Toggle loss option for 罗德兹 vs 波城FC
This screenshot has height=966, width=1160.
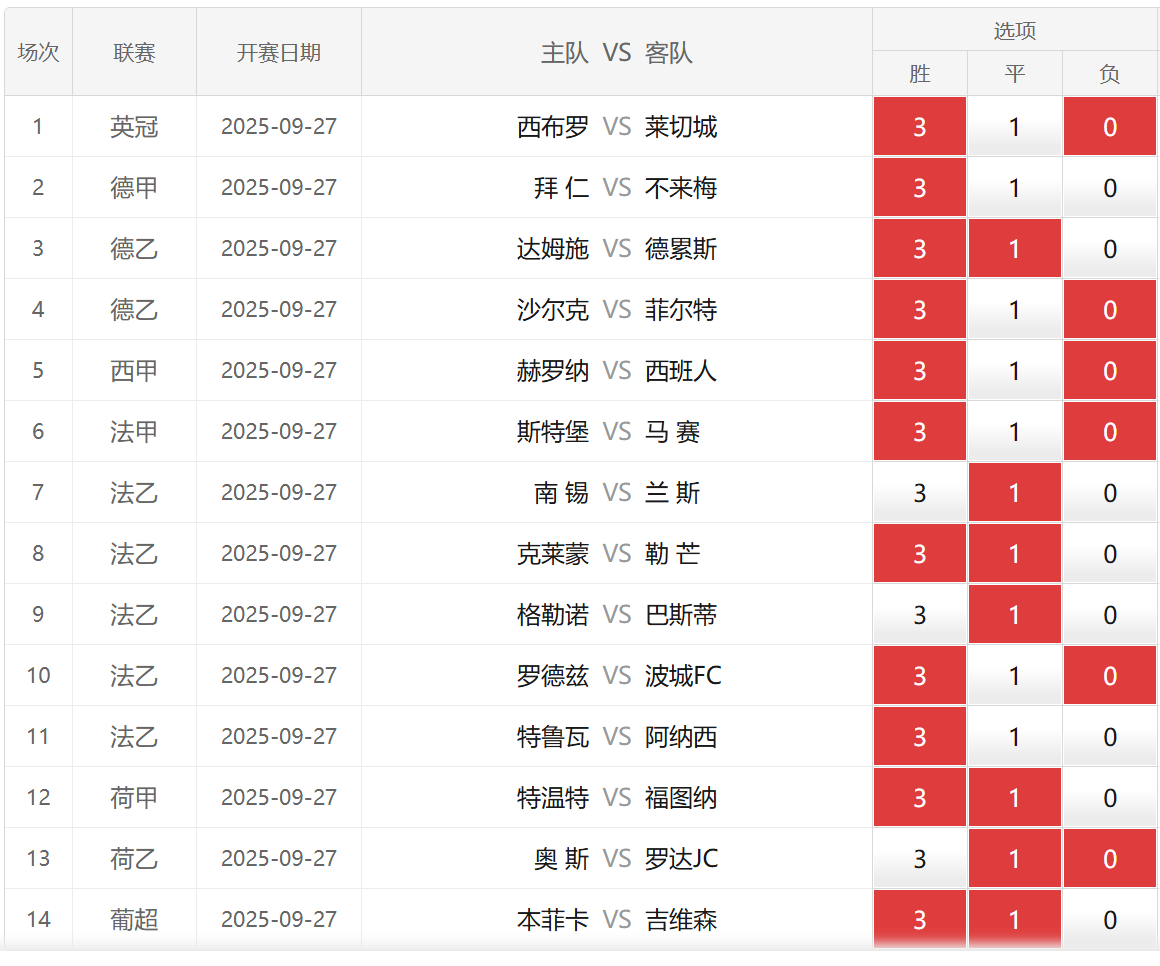[1109, 676]
